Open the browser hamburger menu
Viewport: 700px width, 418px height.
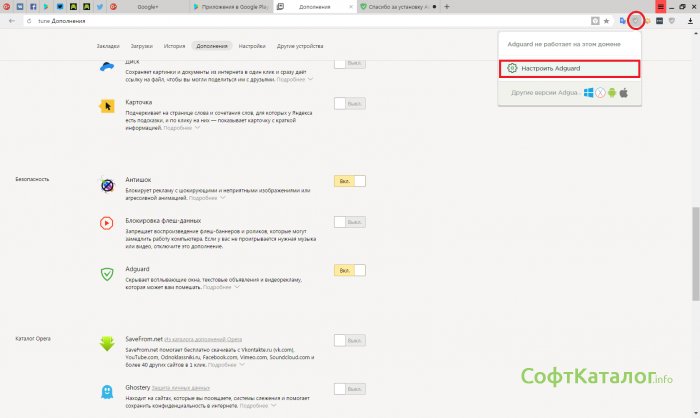coord(661,6)
